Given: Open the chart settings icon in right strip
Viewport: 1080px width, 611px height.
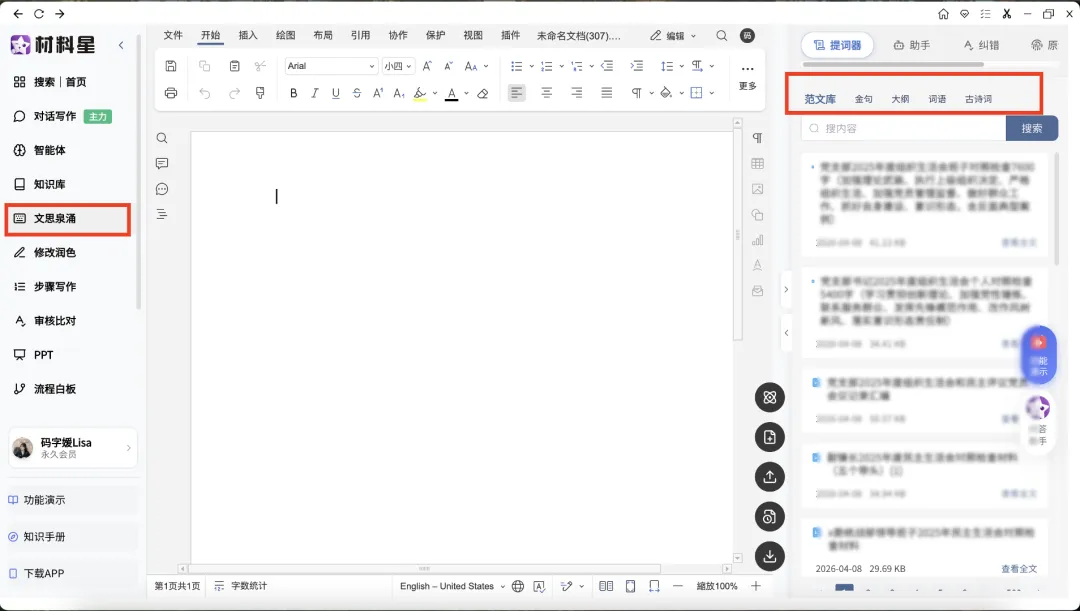Looking at the screenshot, I should coord(758,240).
